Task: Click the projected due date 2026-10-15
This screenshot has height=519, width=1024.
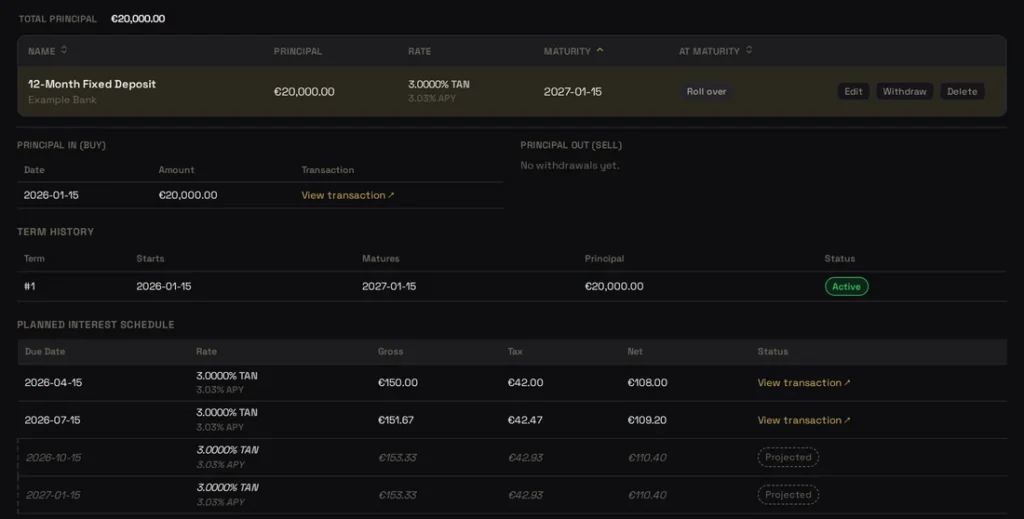Action: tap(54, 458)
